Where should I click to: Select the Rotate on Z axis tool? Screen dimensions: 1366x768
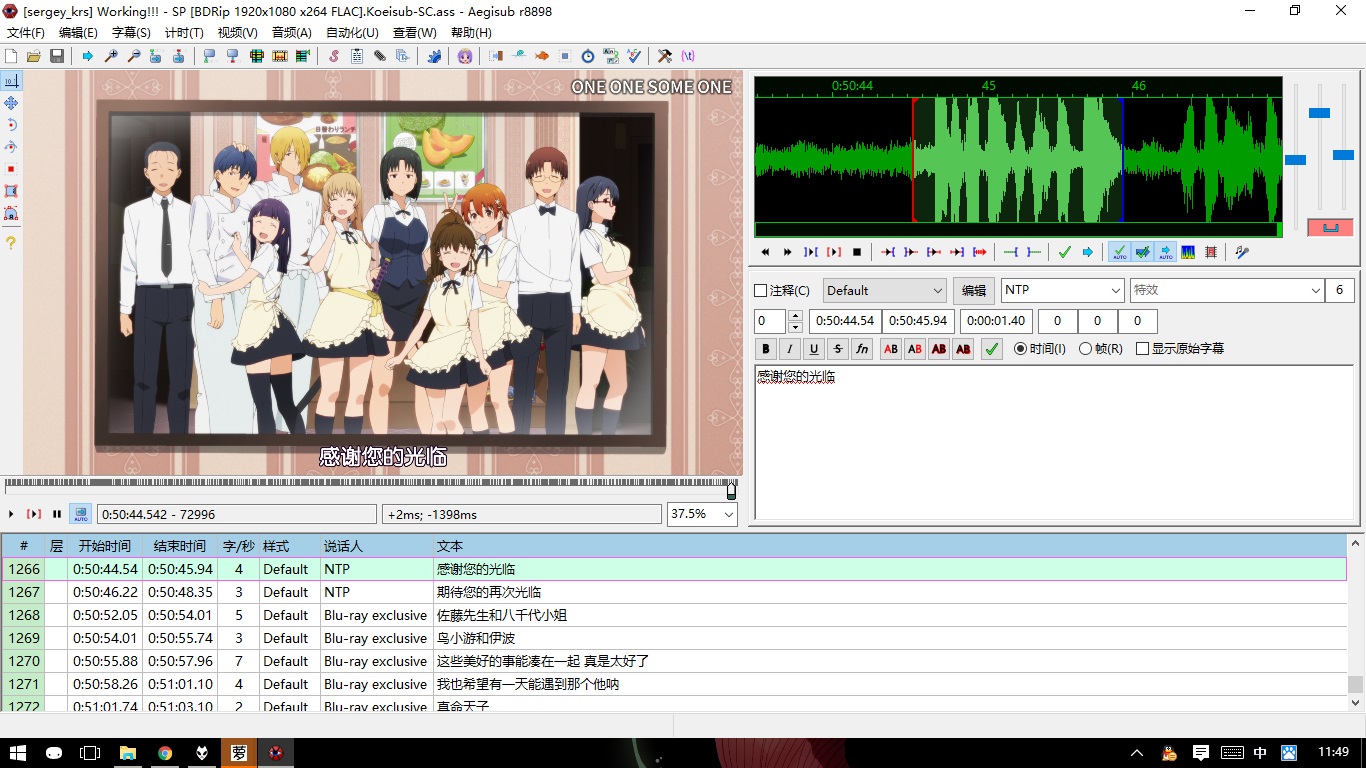click(x=11, y=125)
